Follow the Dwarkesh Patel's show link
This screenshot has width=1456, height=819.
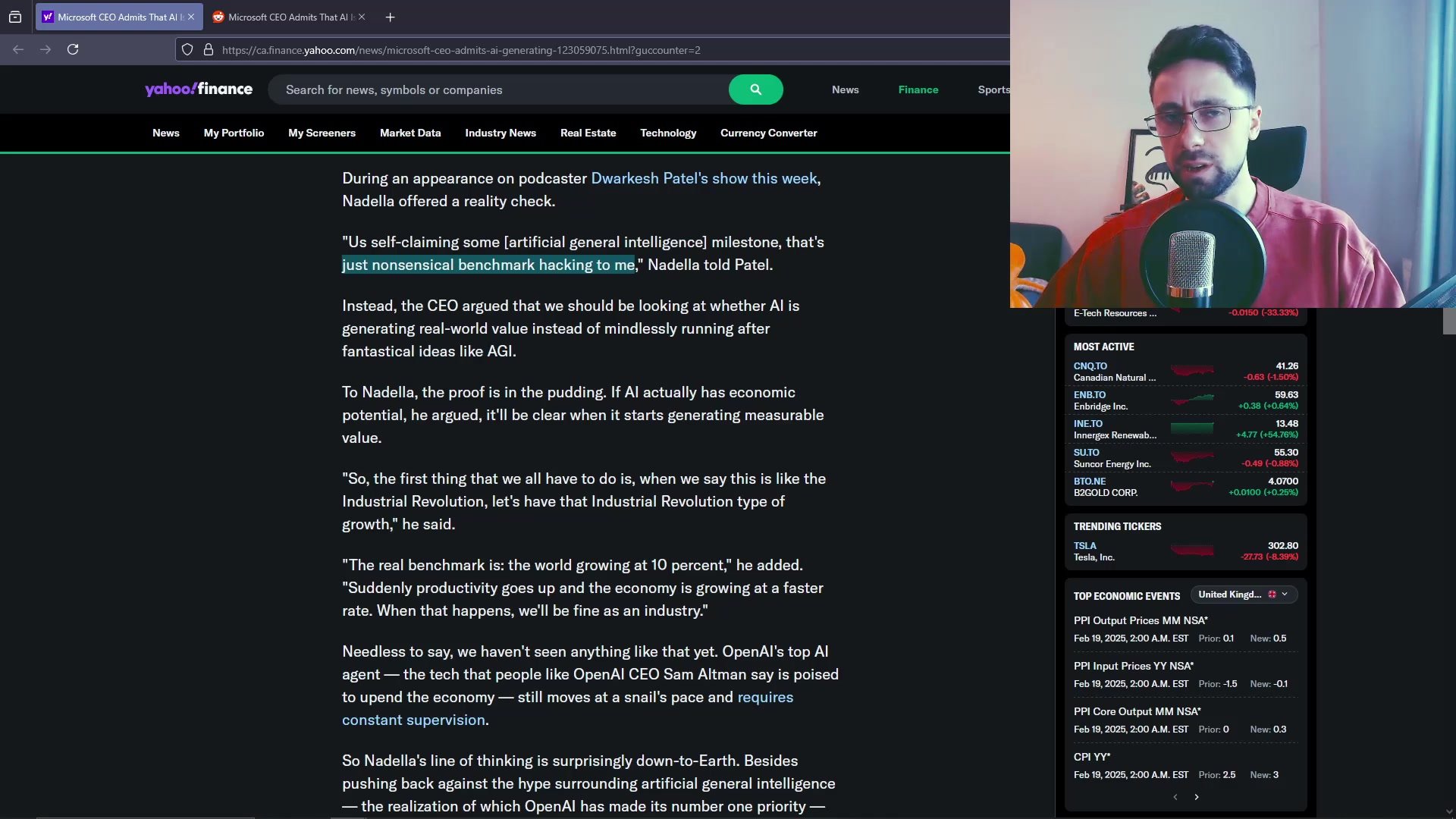pos(704,178)
